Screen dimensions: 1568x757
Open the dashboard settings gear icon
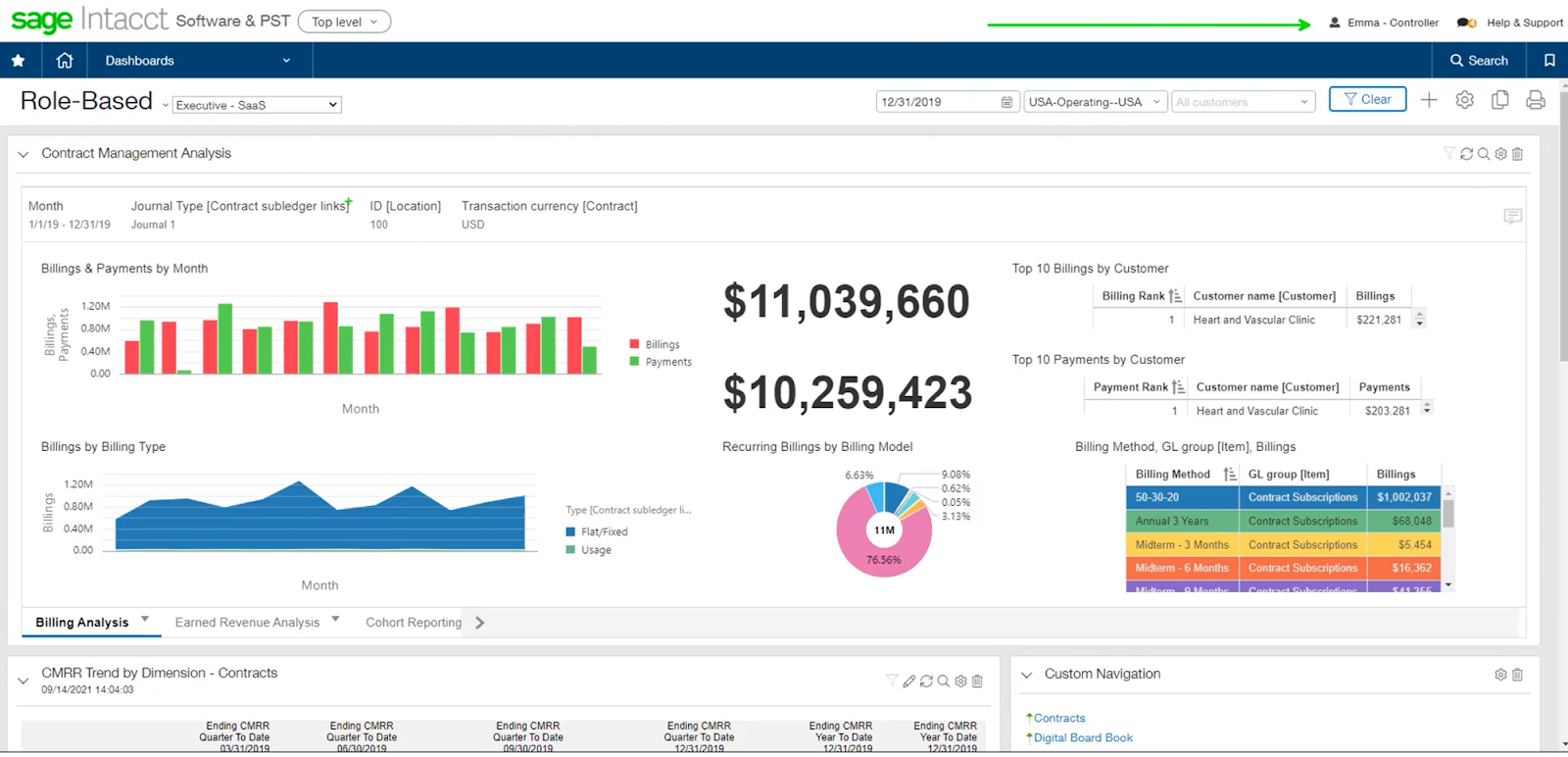tap(1464, 100)
